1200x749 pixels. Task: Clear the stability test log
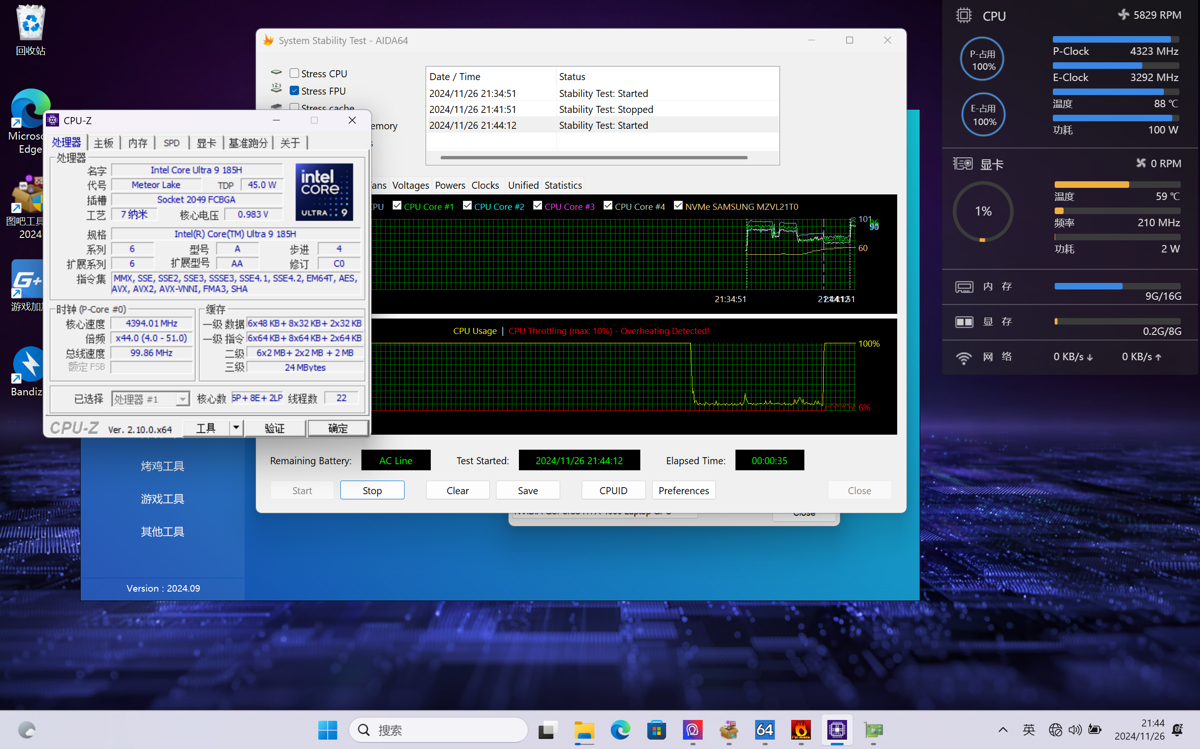point(458,491)
